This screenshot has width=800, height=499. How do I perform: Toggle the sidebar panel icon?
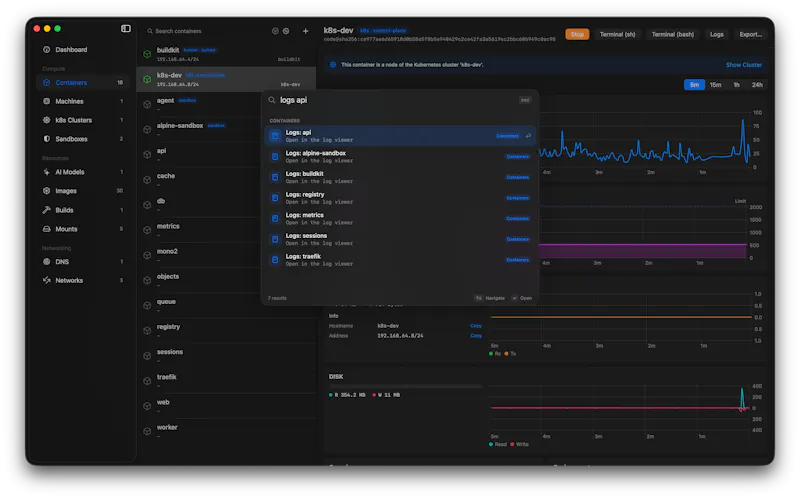click(x=126, y=29)
